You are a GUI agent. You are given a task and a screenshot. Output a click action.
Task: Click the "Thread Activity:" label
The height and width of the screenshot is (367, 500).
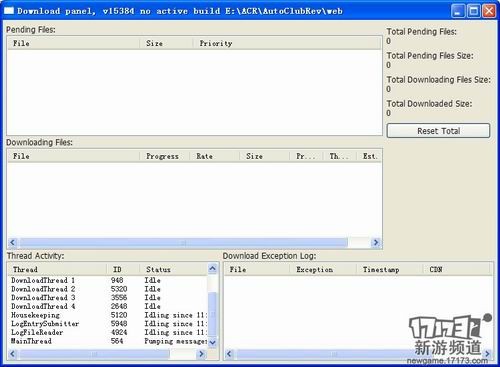point(36,256)
